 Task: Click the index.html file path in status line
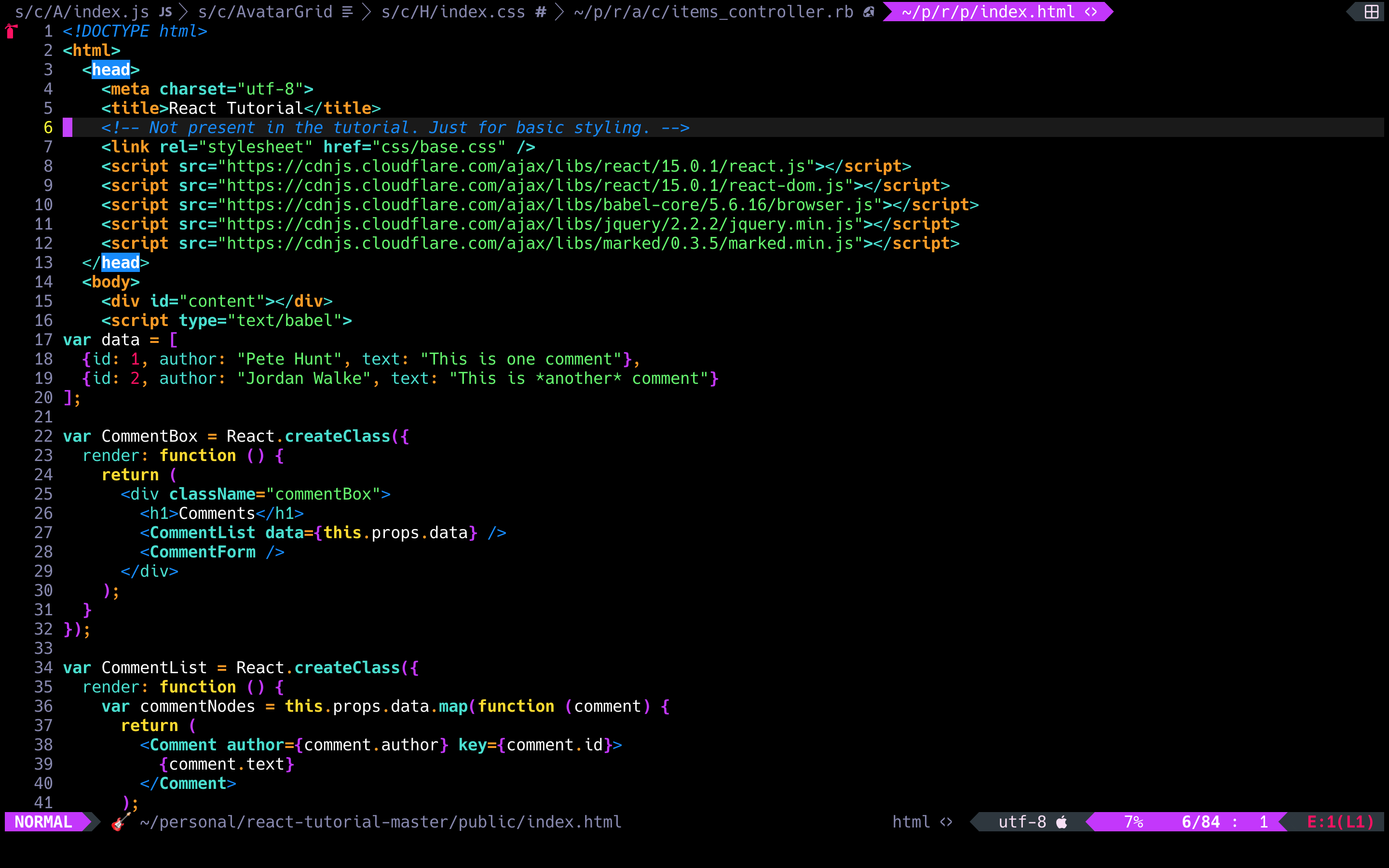click(x=381, y=822)
